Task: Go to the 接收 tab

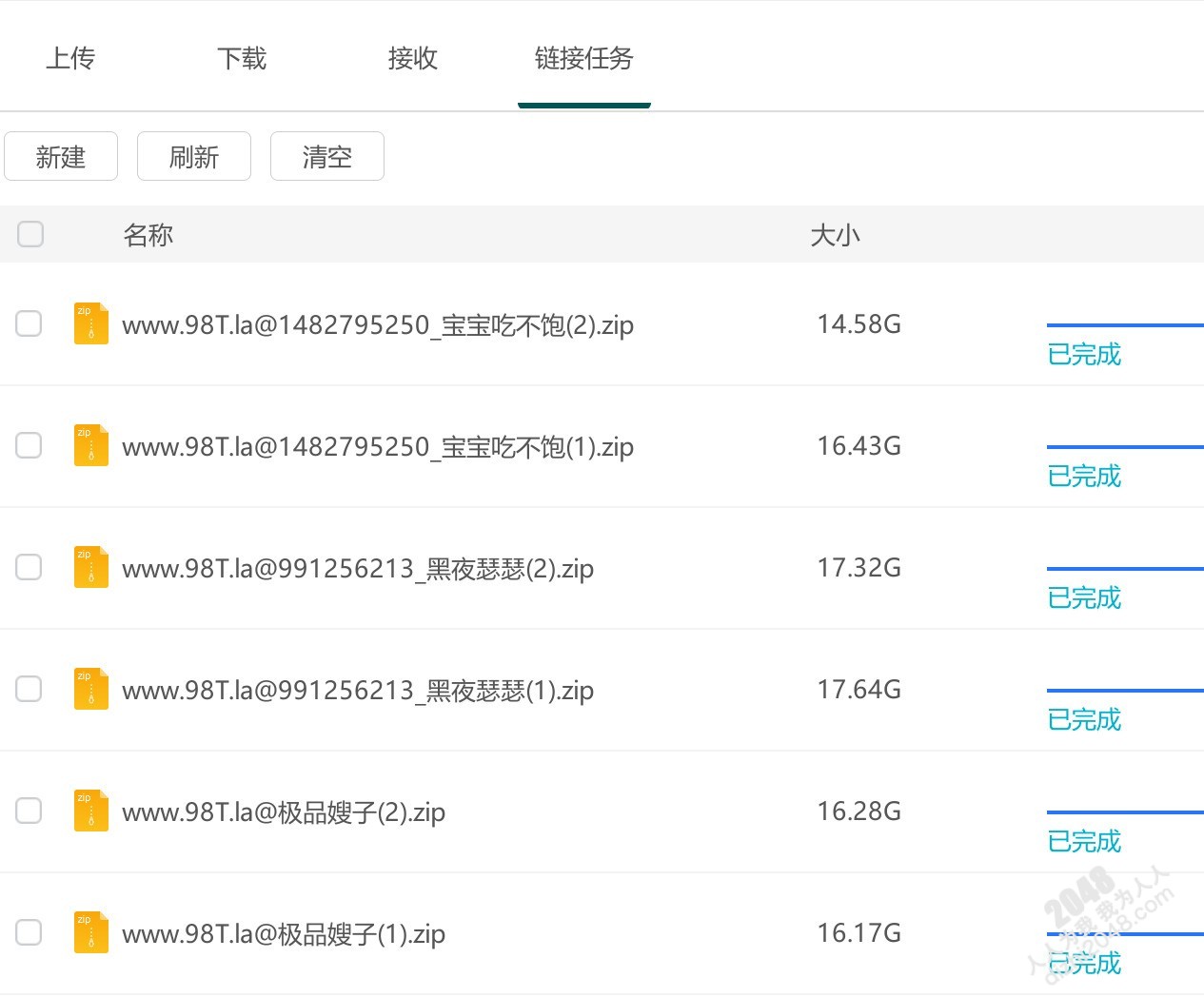Action: point(413,59)
